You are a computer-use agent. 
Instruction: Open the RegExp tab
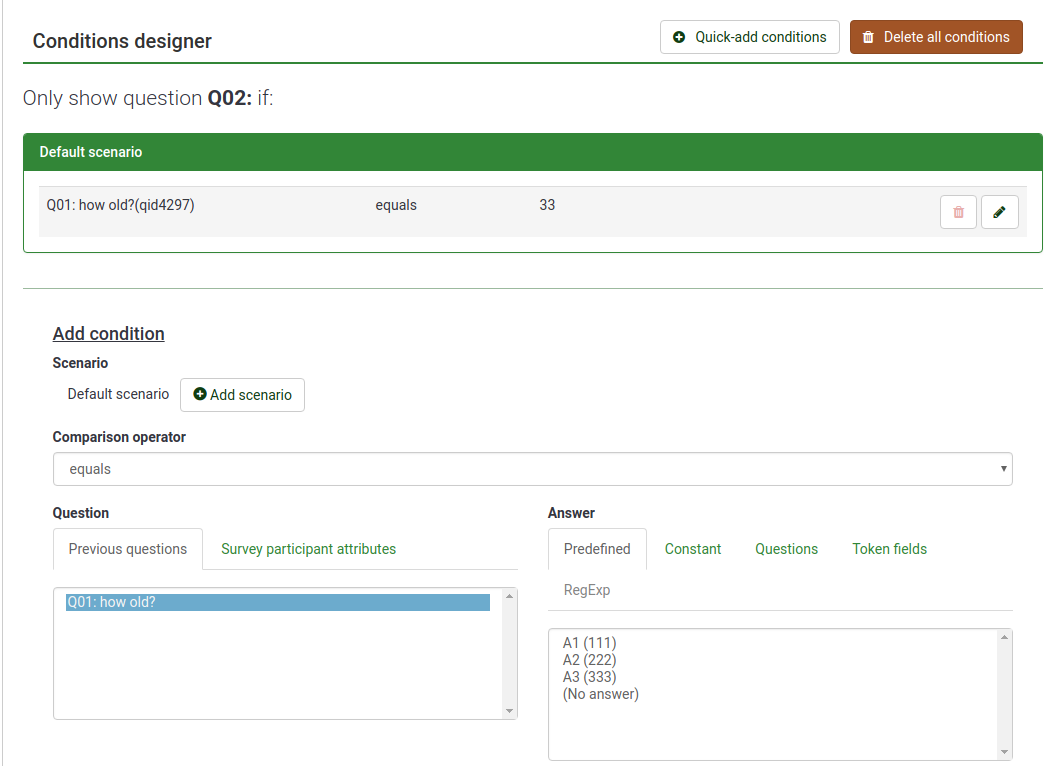click(587, 590)
